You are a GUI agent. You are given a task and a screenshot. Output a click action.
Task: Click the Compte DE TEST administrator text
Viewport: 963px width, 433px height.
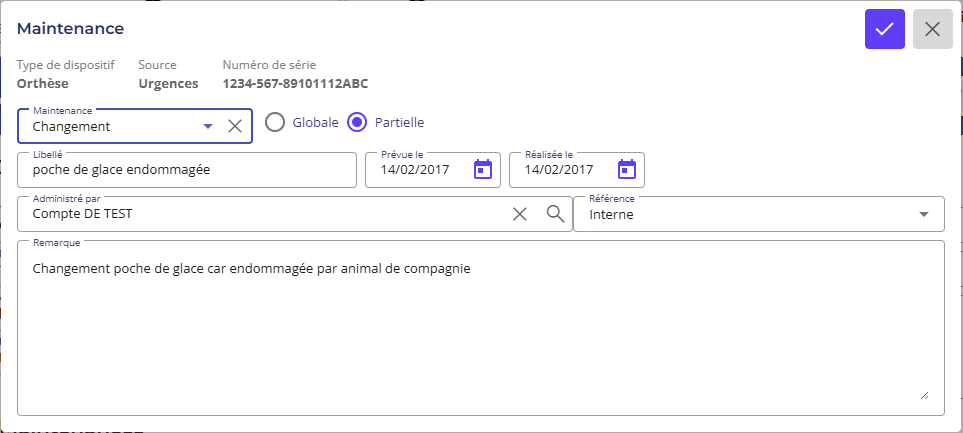(83, 214)
